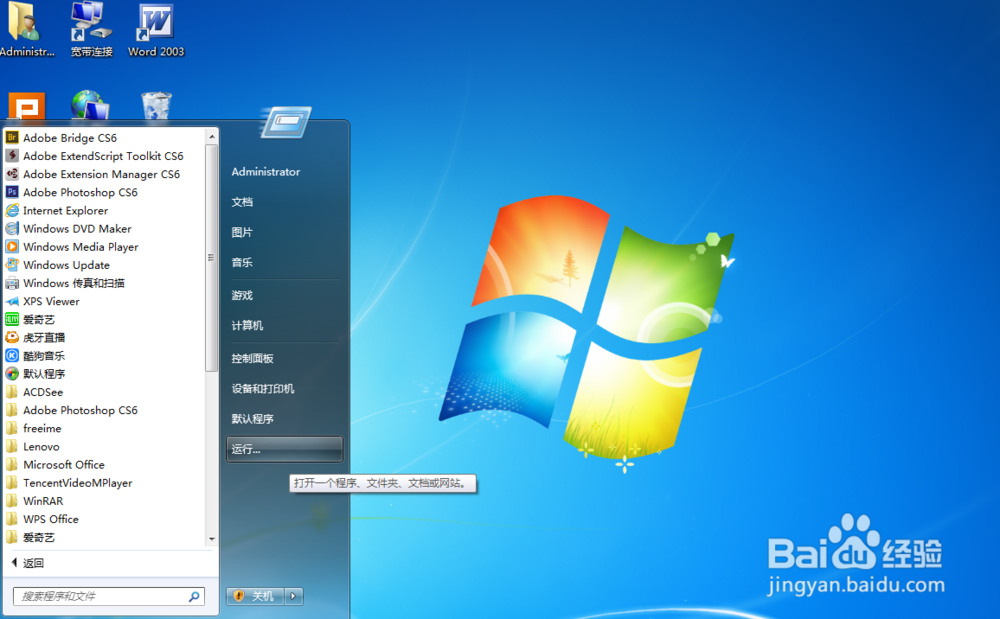Launch Adobe Photoshop CS6 program icon
This screenshot has height=619, width=1000.
(x=12, y=192)
